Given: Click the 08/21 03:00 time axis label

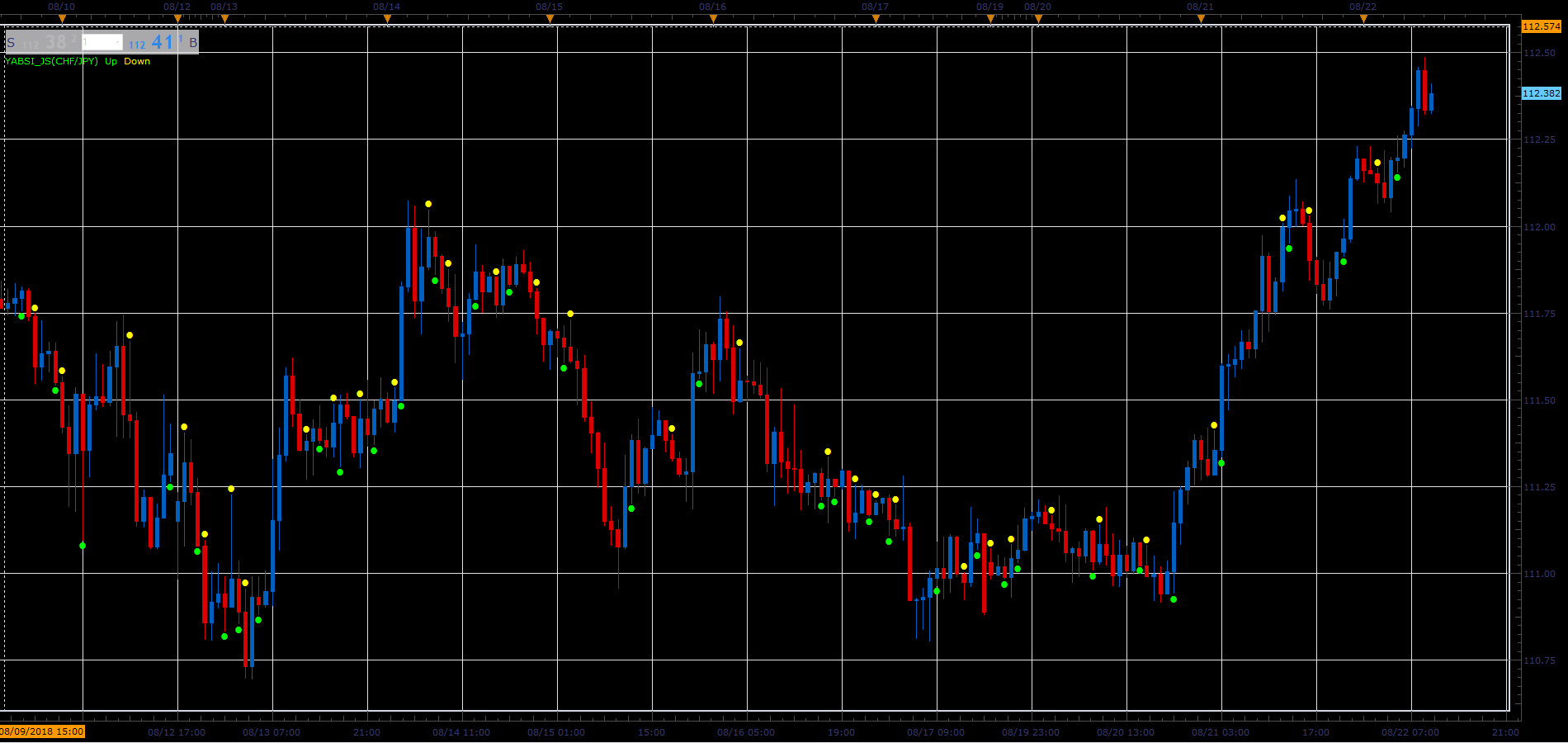Looking at the screenshot, I should (1221, 732).
